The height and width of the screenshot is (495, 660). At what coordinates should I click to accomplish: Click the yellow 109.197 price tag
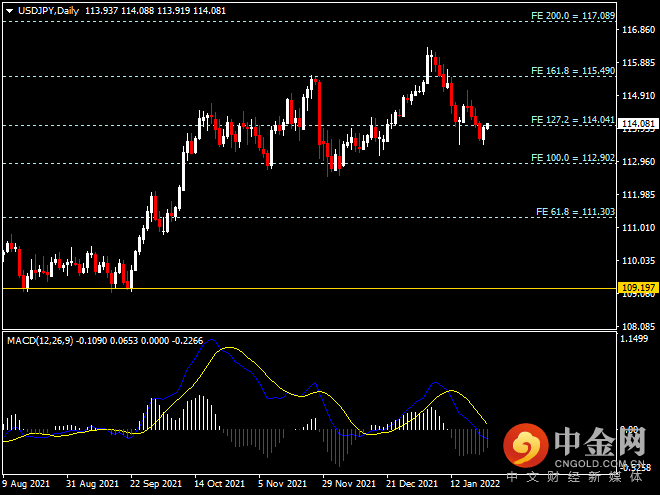click(x=638, y=287)
